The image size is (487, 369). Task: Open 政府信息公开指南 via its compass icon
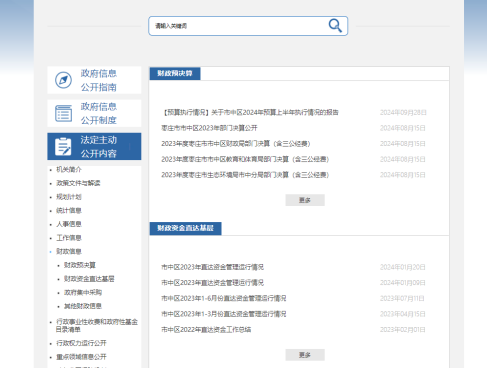pos(63,80)
